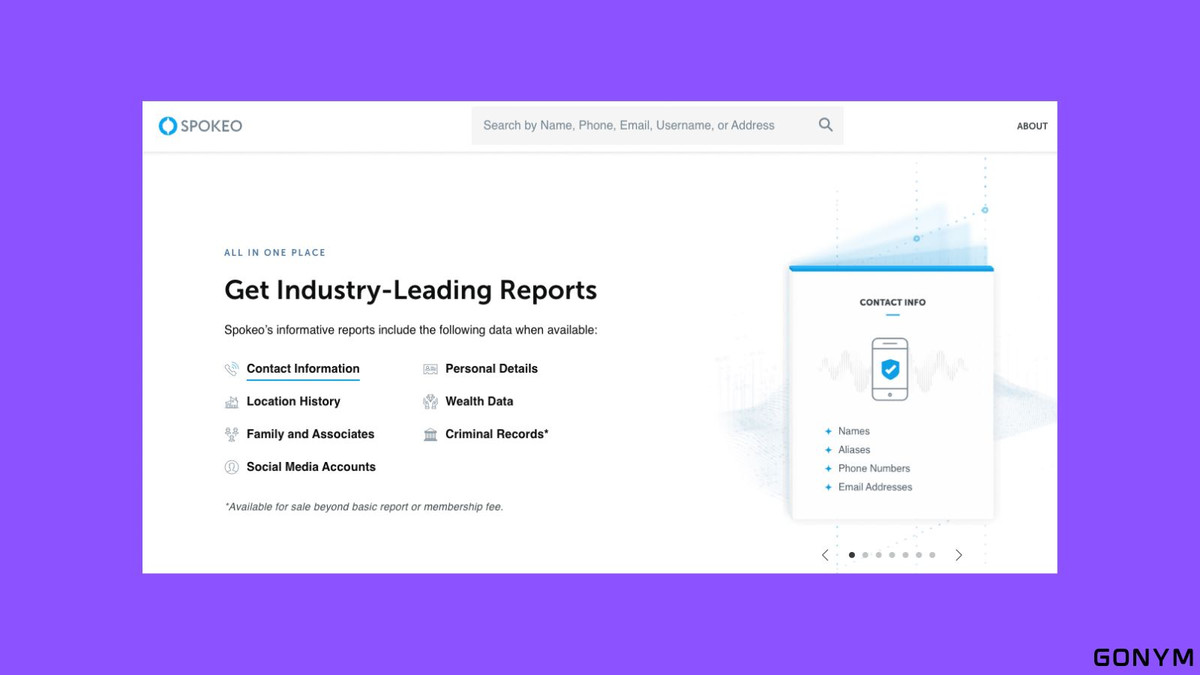
Task: Focus the Search by Name, Phone, Email field
Action: 640,126
